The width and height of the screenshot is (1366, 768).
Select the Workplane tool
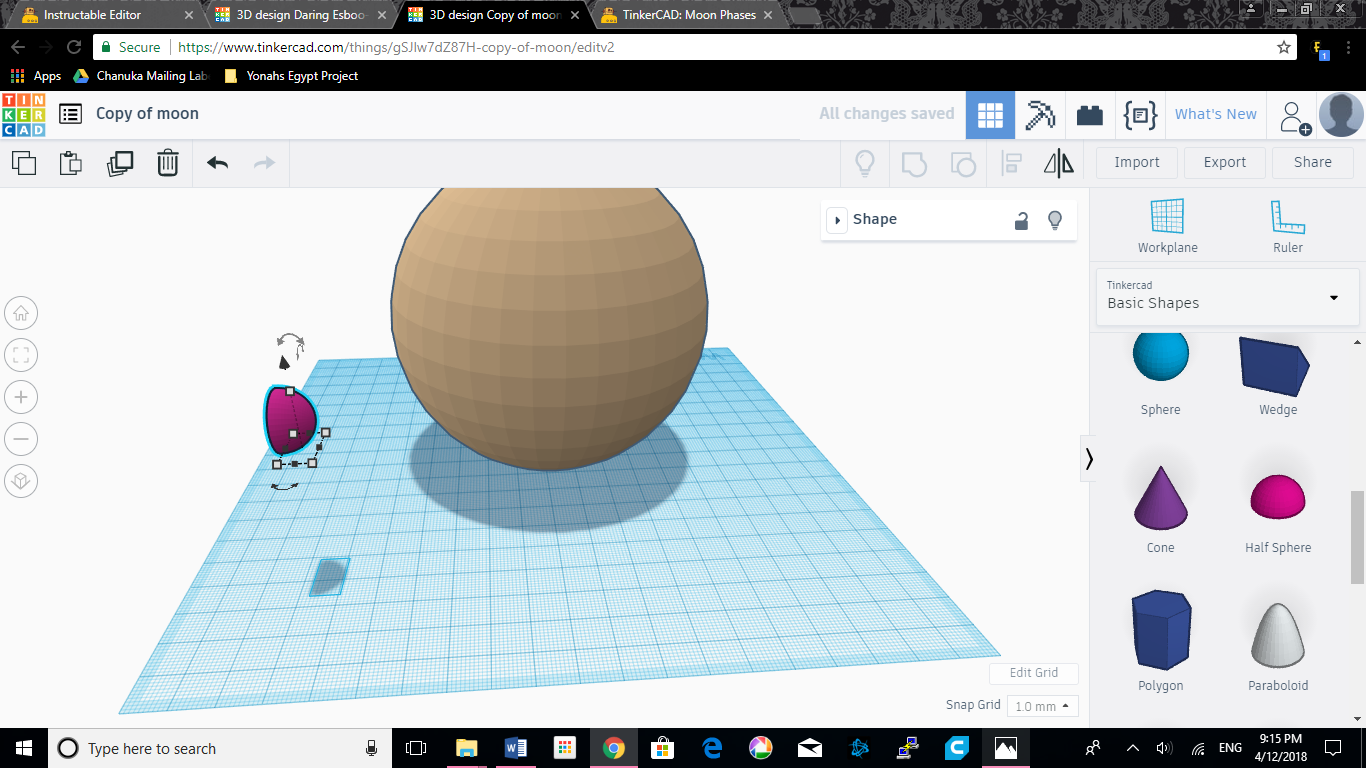pos(1167,226)
